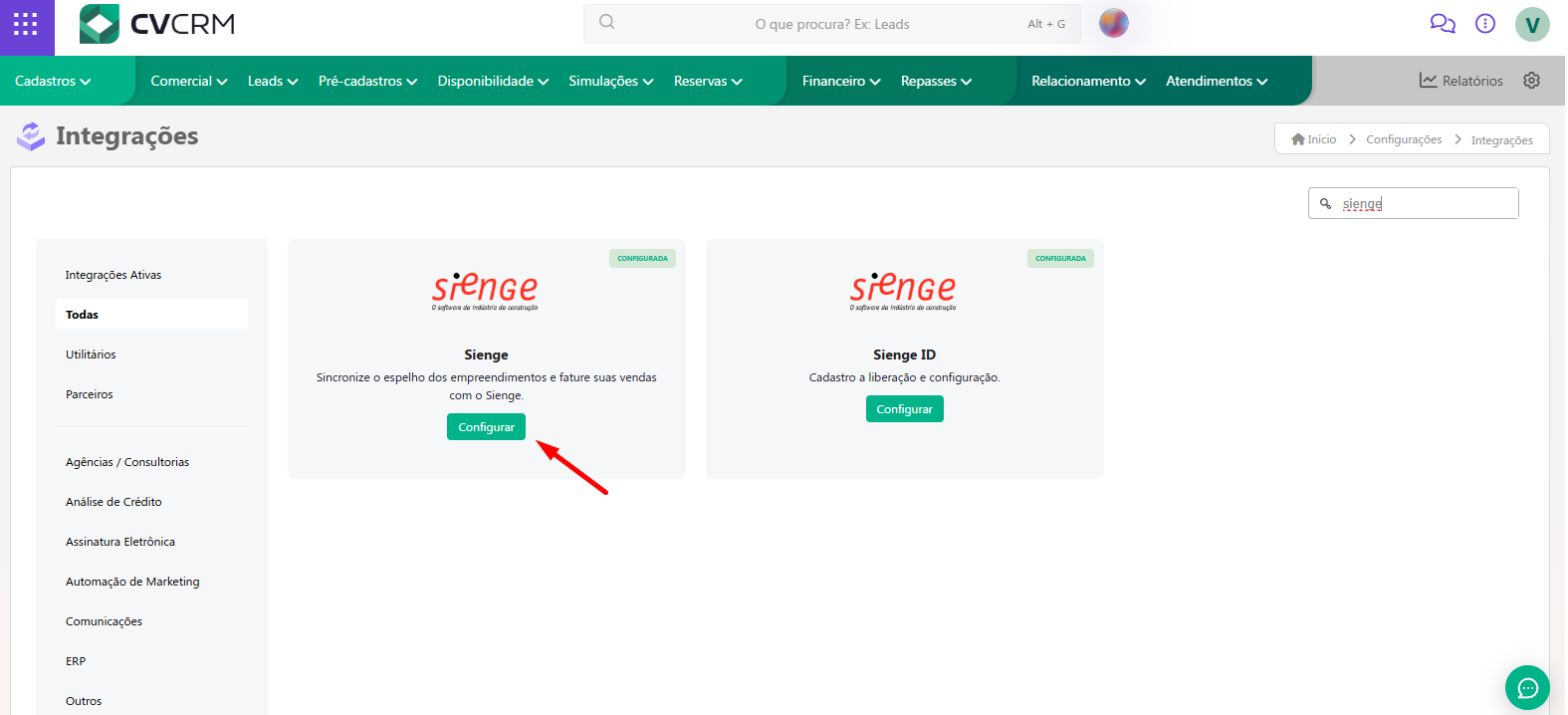Click CONFIGURADA badge on Sienge card
The image size is (1568, 715).
coord(642,259)
